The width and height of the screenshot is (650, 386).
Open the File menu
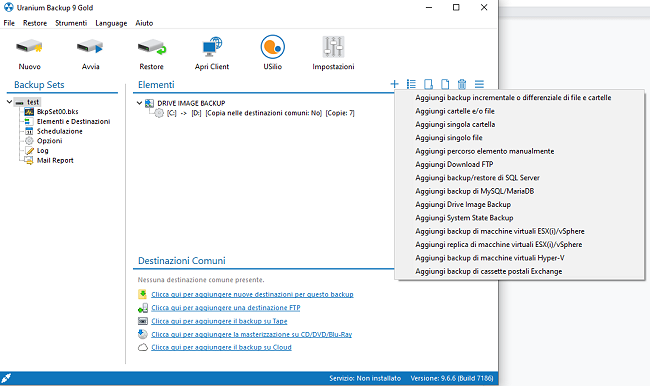[x=9, y=23]
